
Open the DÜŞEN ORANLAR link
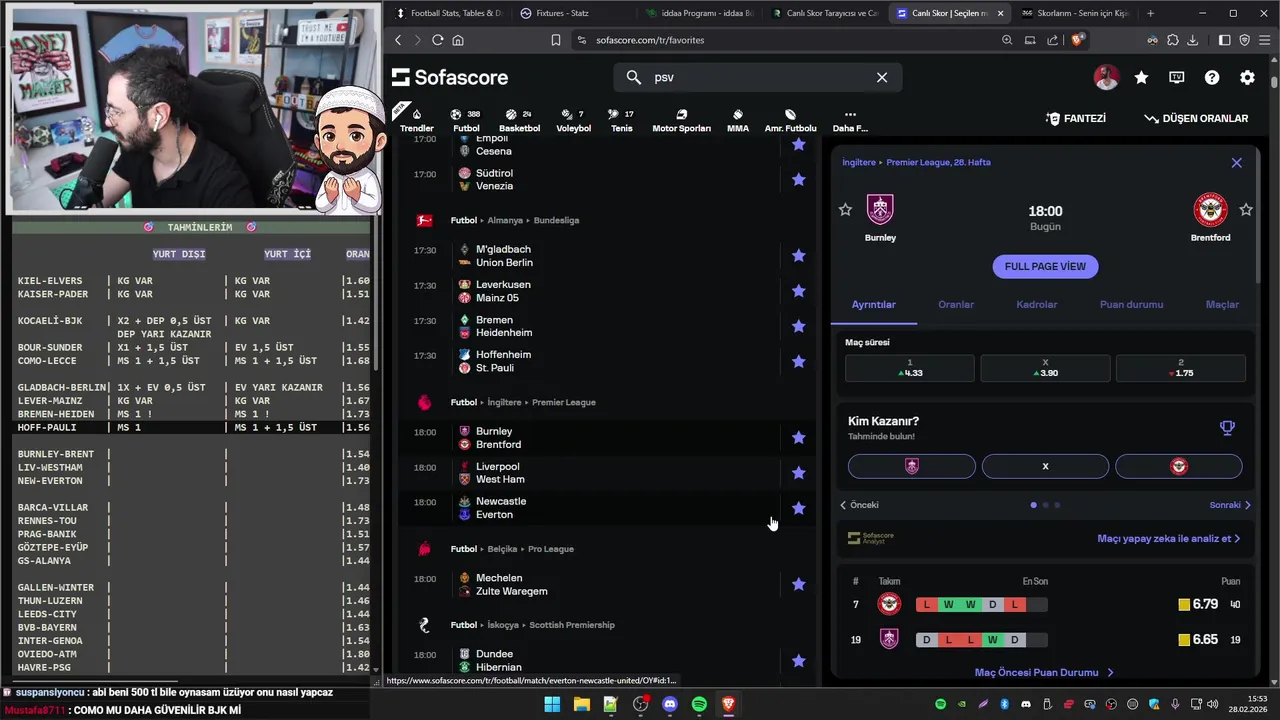[1196, 118]
